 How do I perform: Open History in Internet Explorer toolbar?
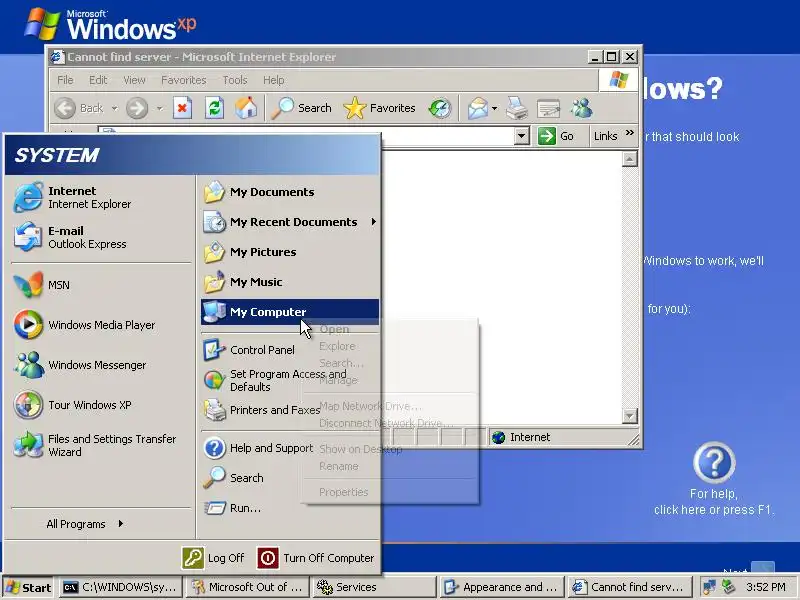coord(440,108)
